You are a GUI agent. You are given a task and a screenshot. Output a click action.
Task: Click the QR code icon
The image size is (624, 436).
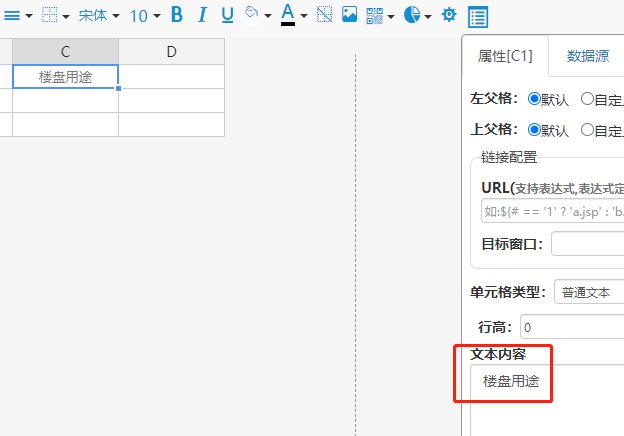point(374,16)
